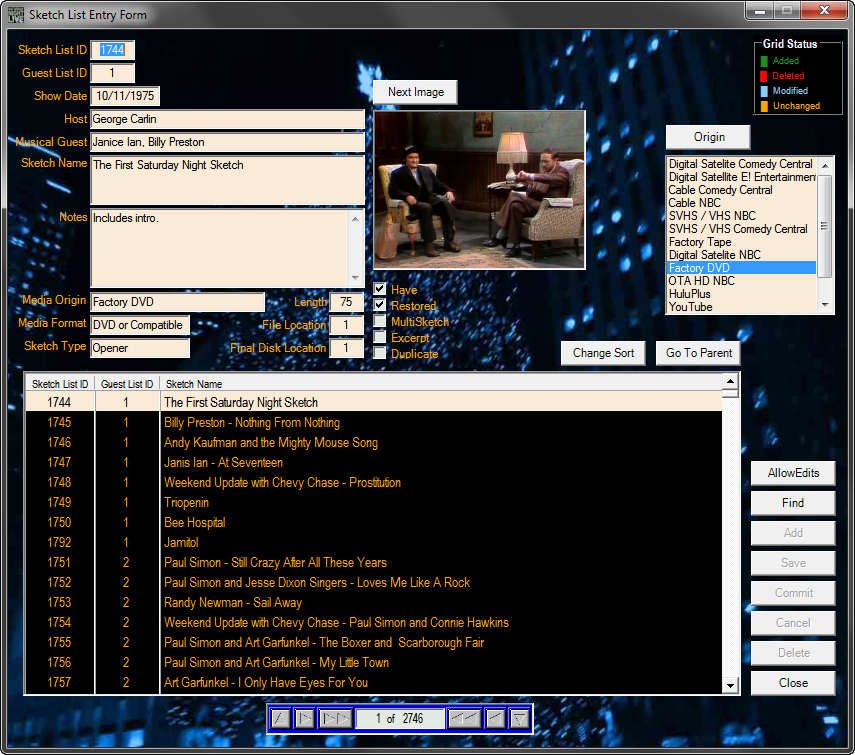Image resolution: width=855 pixels, height=755 pixels.
Task: Tick the Duplicate checkbox
Action: [x=380, y=353]
